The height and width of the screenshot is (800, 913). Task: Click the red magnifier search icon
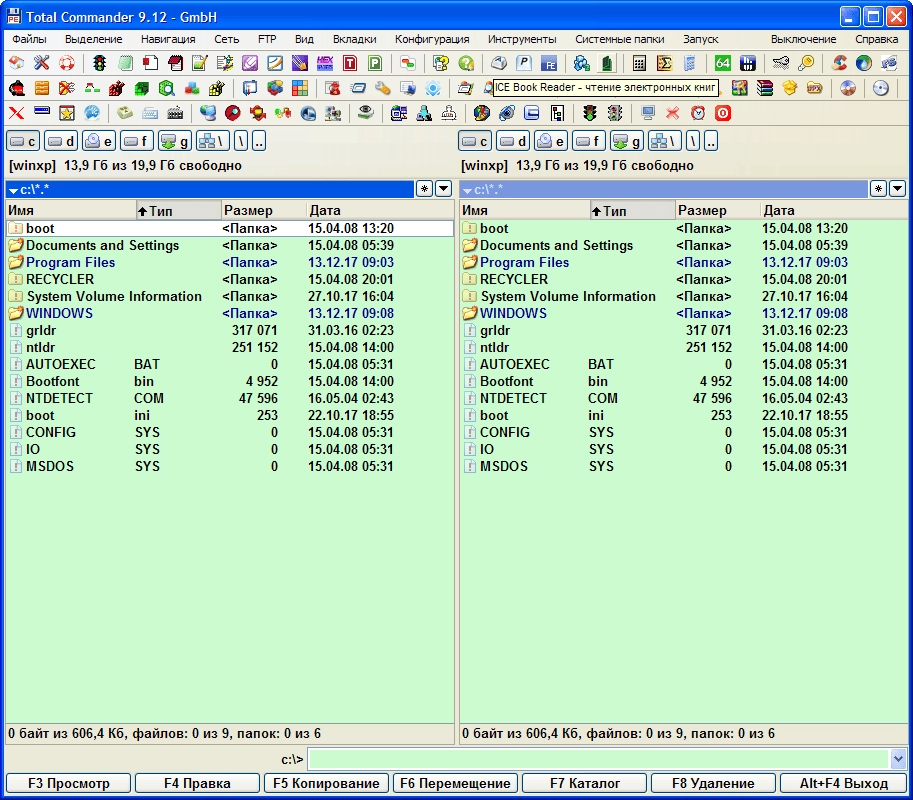[x=233, y=114]
